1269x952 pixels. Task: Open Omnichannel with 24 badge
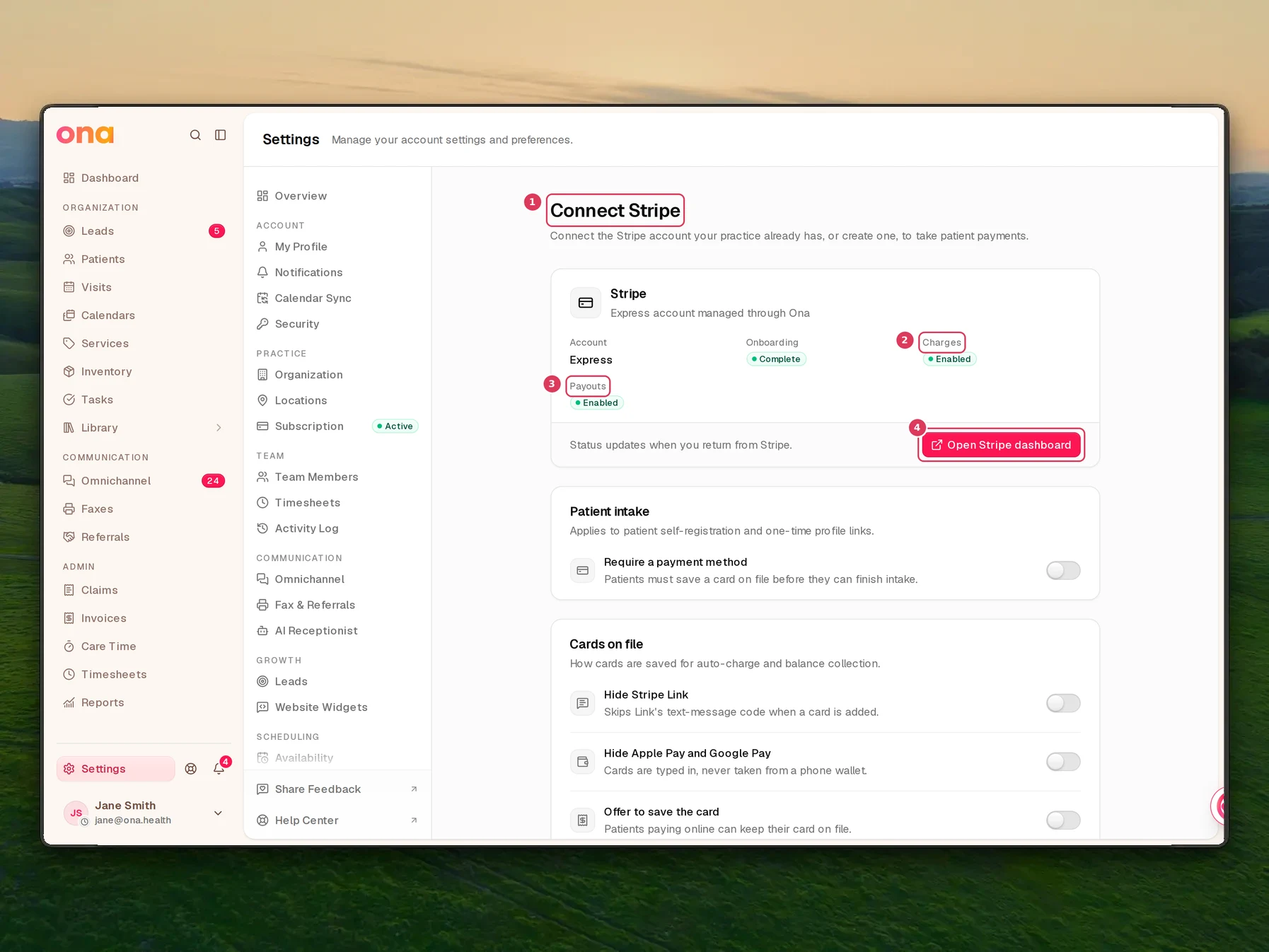(x=144, y=481)
